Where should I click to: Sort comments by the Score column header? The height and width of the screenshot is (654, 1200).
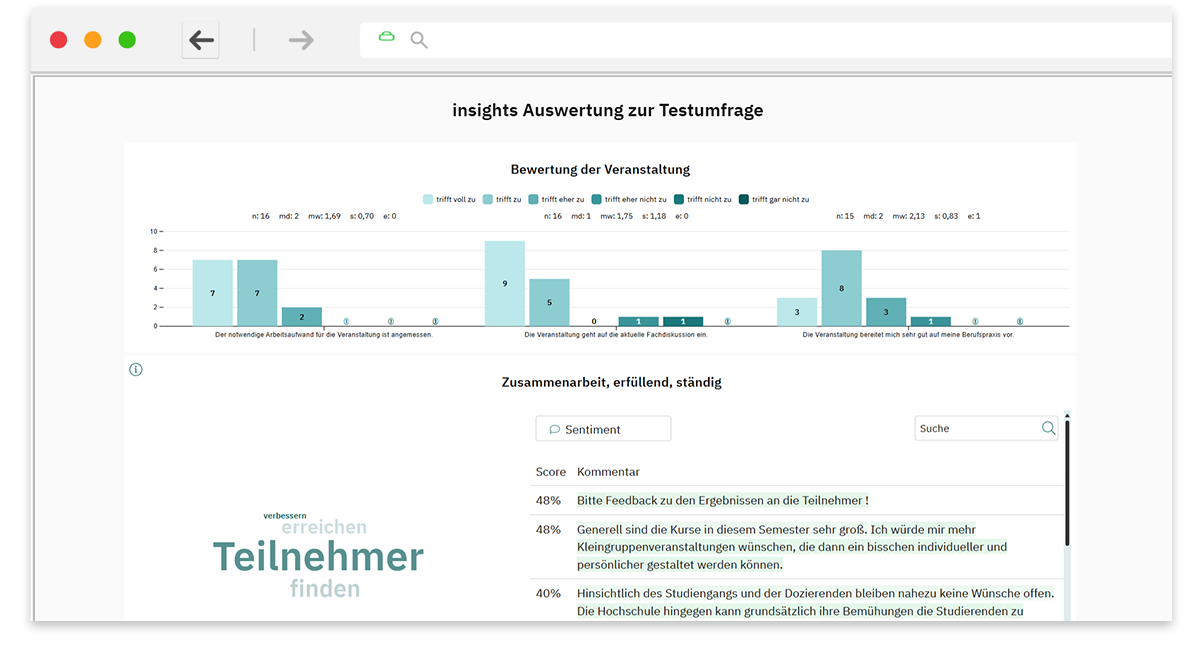click(550, 472)
